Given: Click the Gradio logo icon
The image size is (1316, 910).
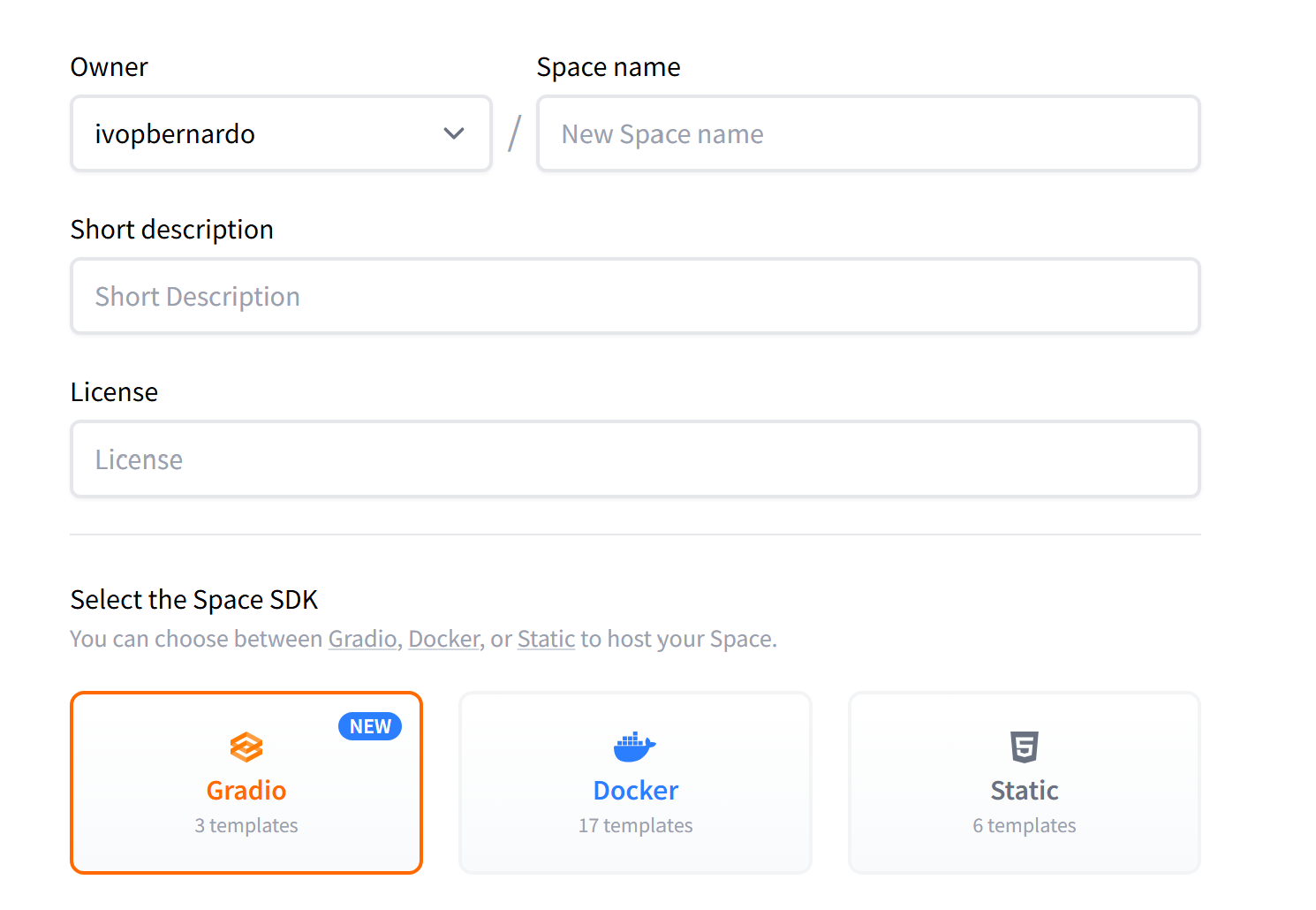Looking at the screenshot, I should pos(246,747).
